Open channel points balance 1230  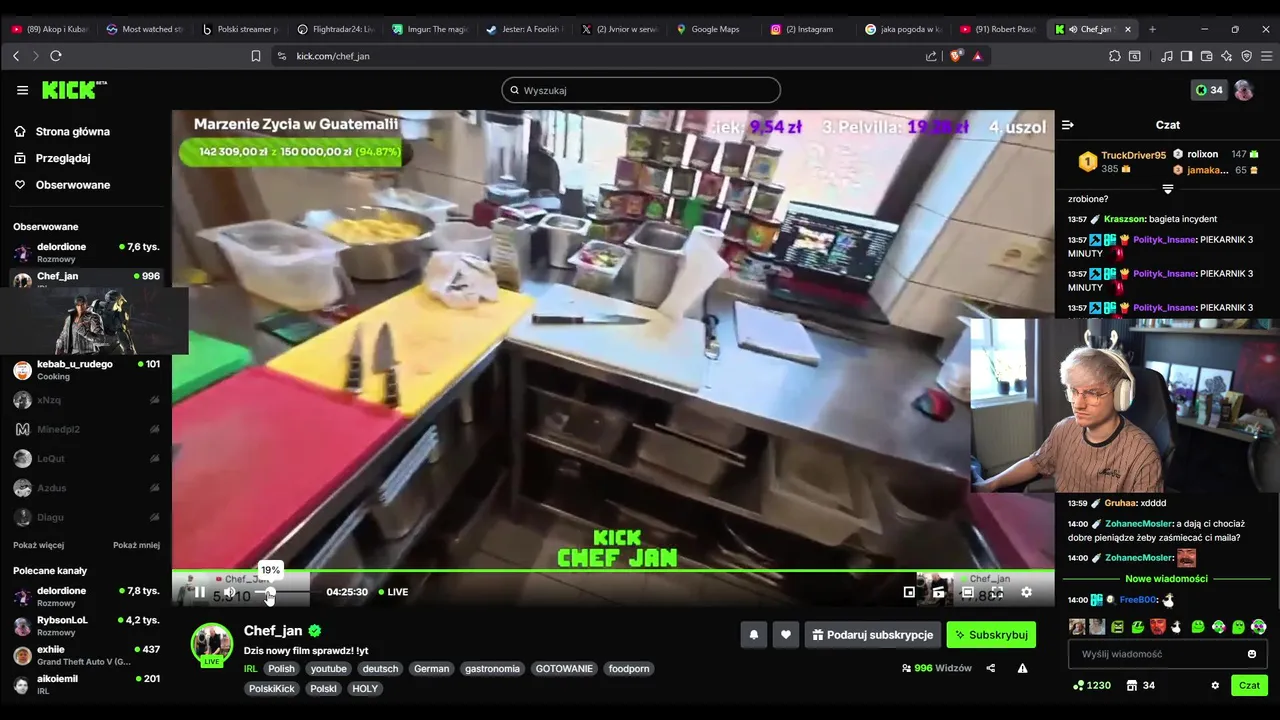1092,686
